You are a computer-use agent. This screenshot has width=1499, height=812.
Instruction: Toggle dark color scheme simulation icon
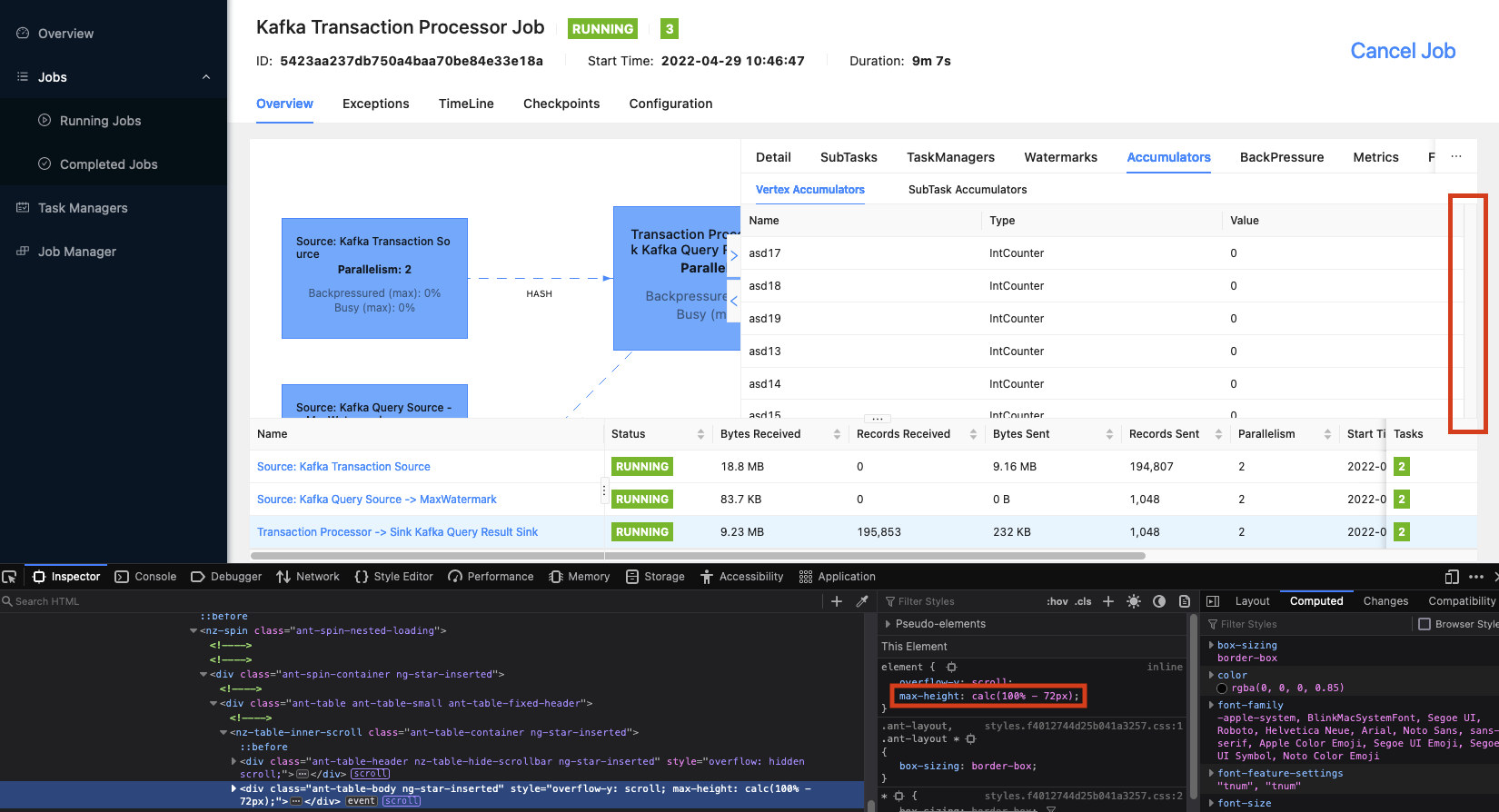[1159, 601]
